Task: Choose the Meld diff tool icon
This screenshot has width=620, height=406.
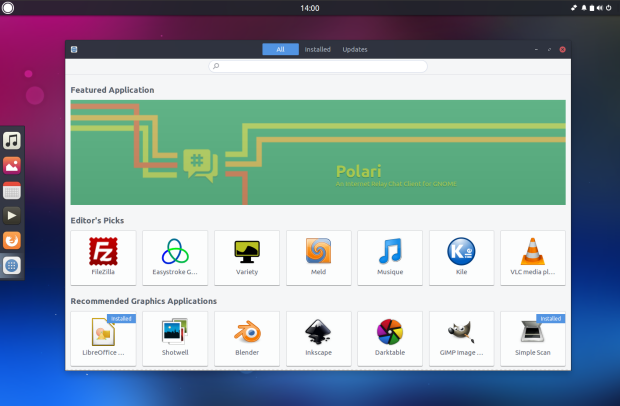Action: tap(318, 251)
